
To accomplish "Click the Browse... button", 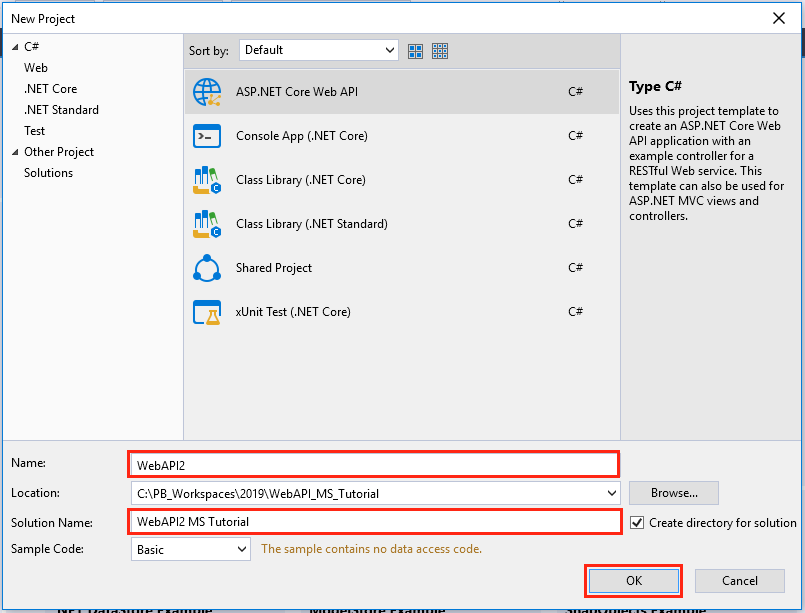I will (x=674, y=493).
